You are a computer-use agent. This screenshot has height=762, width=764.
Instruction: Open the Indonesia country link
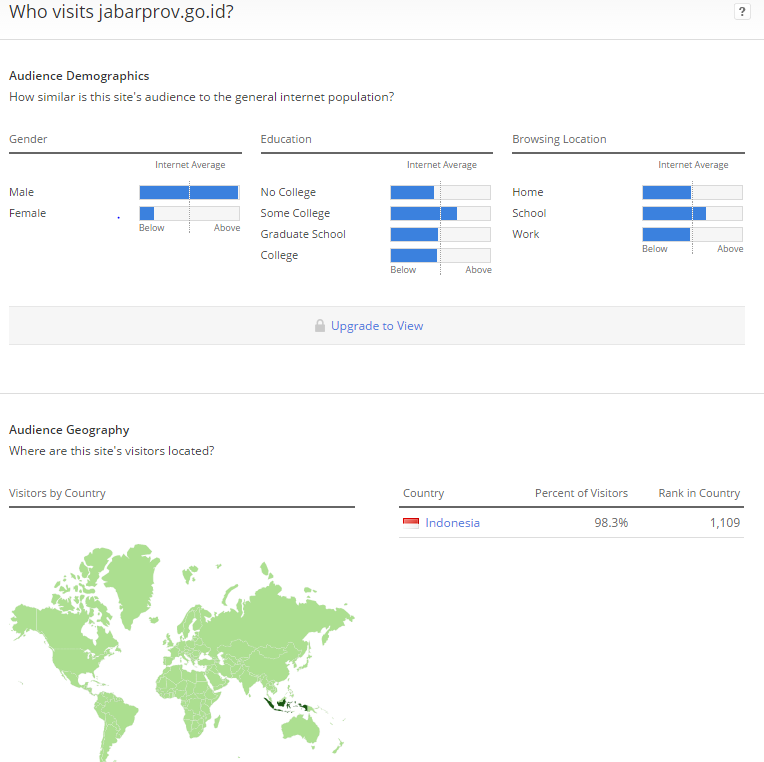[x=452, y=523]
